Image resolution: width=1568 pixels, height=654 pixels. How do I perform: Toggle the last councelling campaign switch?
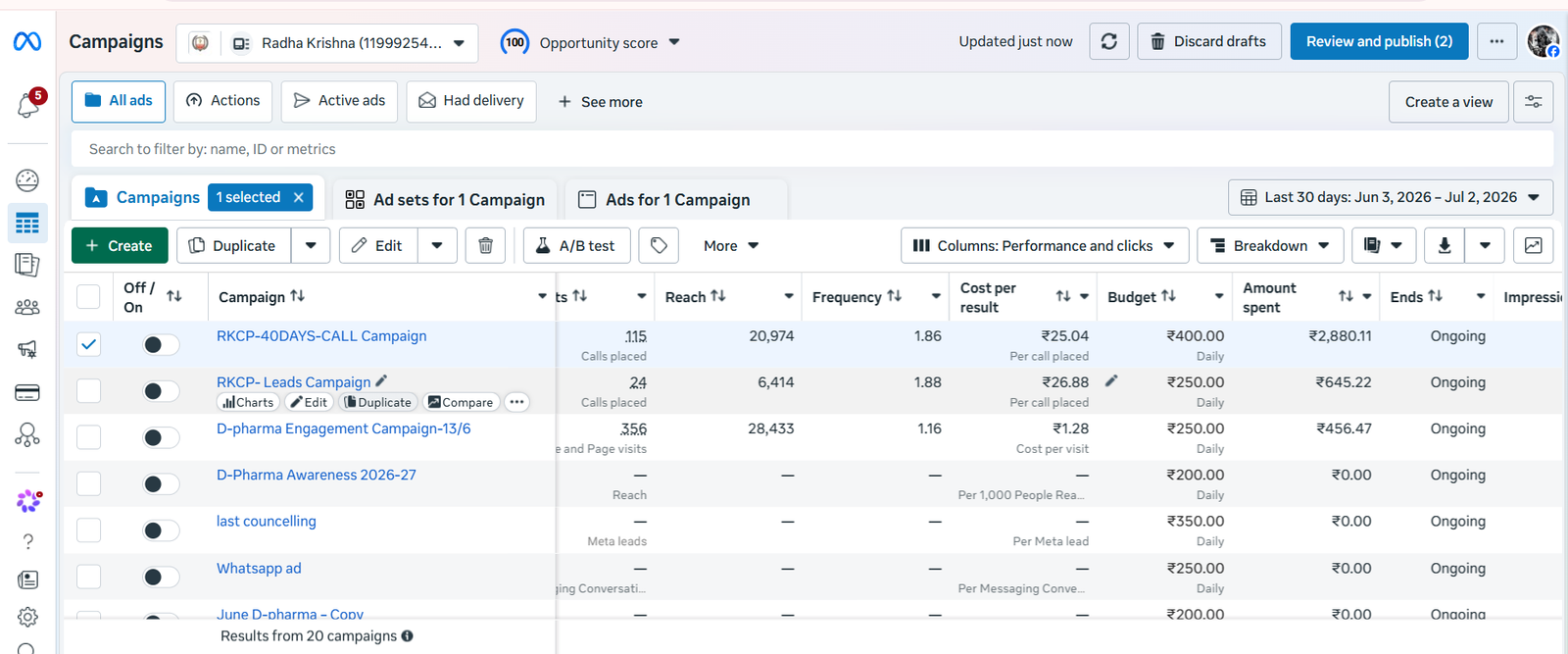point(161,530)
